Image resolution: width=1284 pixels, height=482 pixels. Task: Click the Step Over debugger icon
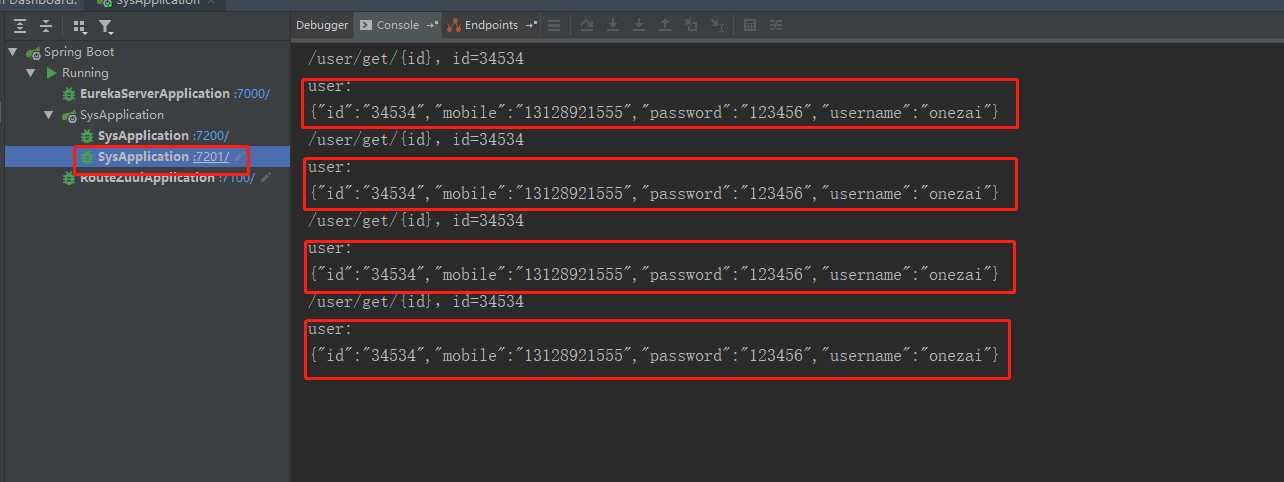pos(587,26)
